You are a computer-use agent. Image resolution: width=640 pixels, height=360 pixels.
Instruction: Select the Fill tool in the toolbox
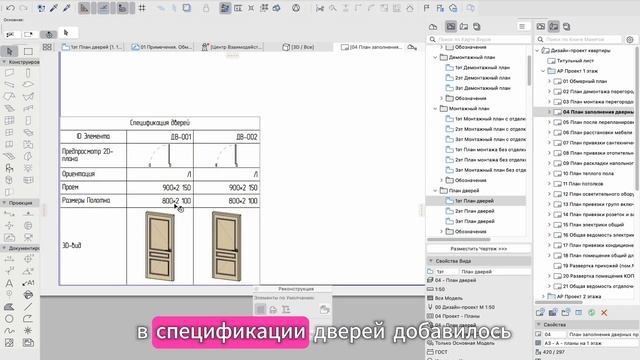coord(9,307)
